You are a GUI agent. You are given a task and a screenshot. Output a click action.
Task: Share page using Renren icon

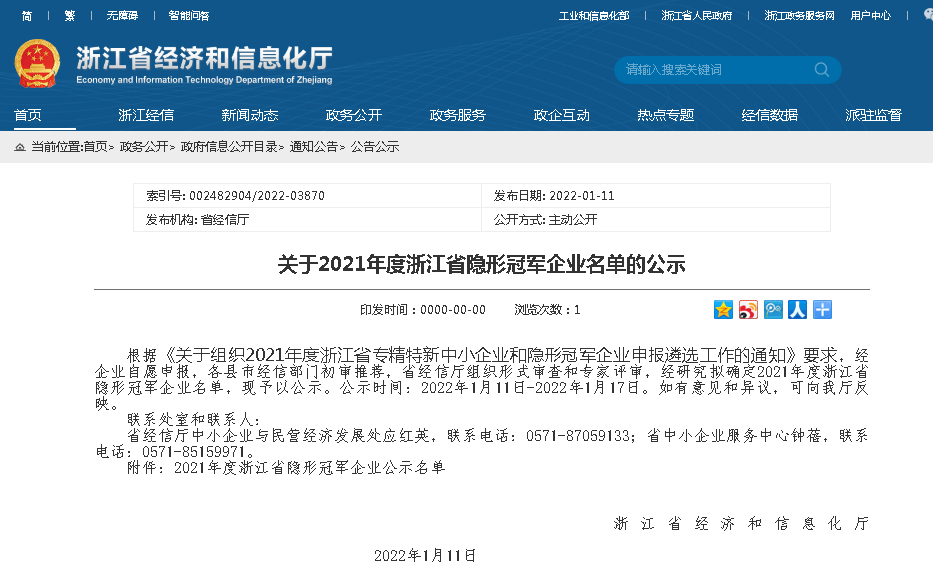pyautogui.click(x=797, y=310)
